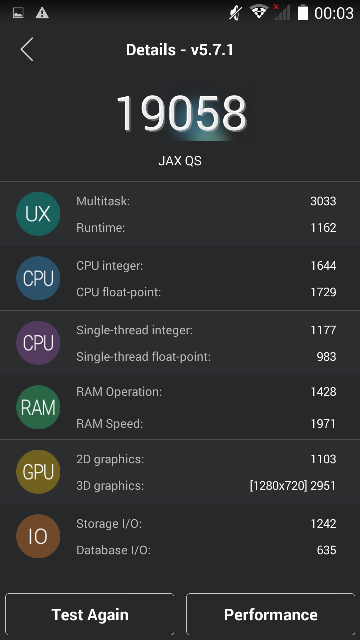Select the purple CPU single-thread icon
360x640 pixels.
pyautogui.click(x=38, y=343)
